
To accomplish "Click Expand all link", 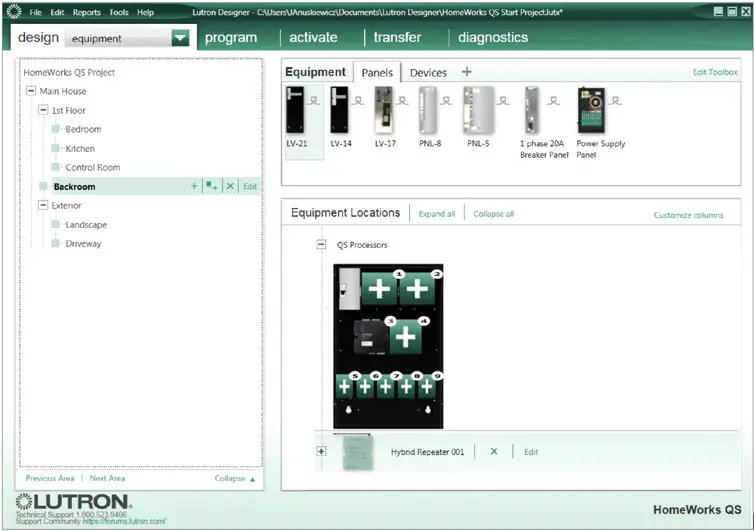I will pos(437,214).
